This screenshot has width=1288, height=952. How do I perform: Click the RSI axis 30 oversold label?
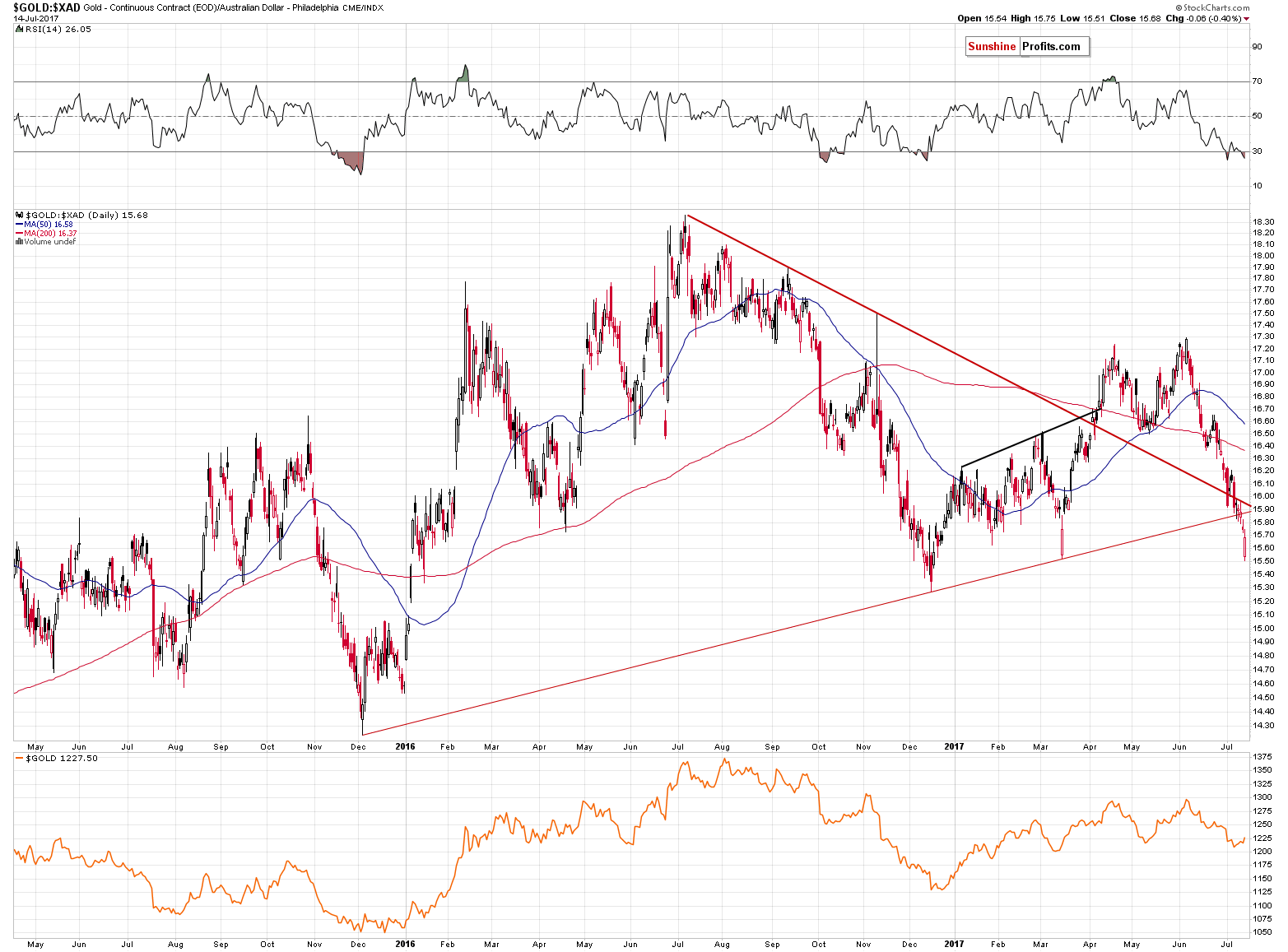1257,151
